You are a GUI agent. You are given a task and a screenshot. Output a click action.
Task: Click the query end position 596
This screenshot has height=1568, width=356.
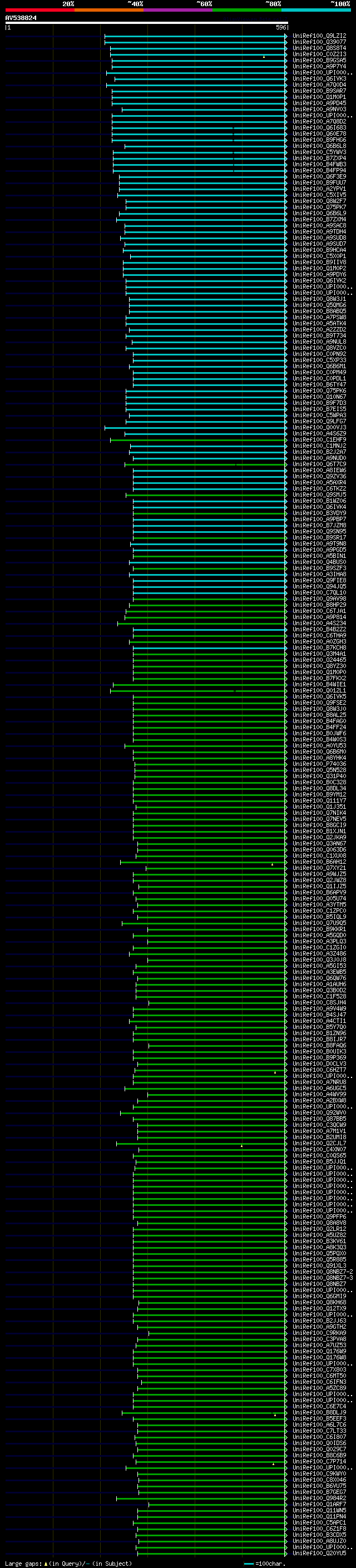pos(281,27)
